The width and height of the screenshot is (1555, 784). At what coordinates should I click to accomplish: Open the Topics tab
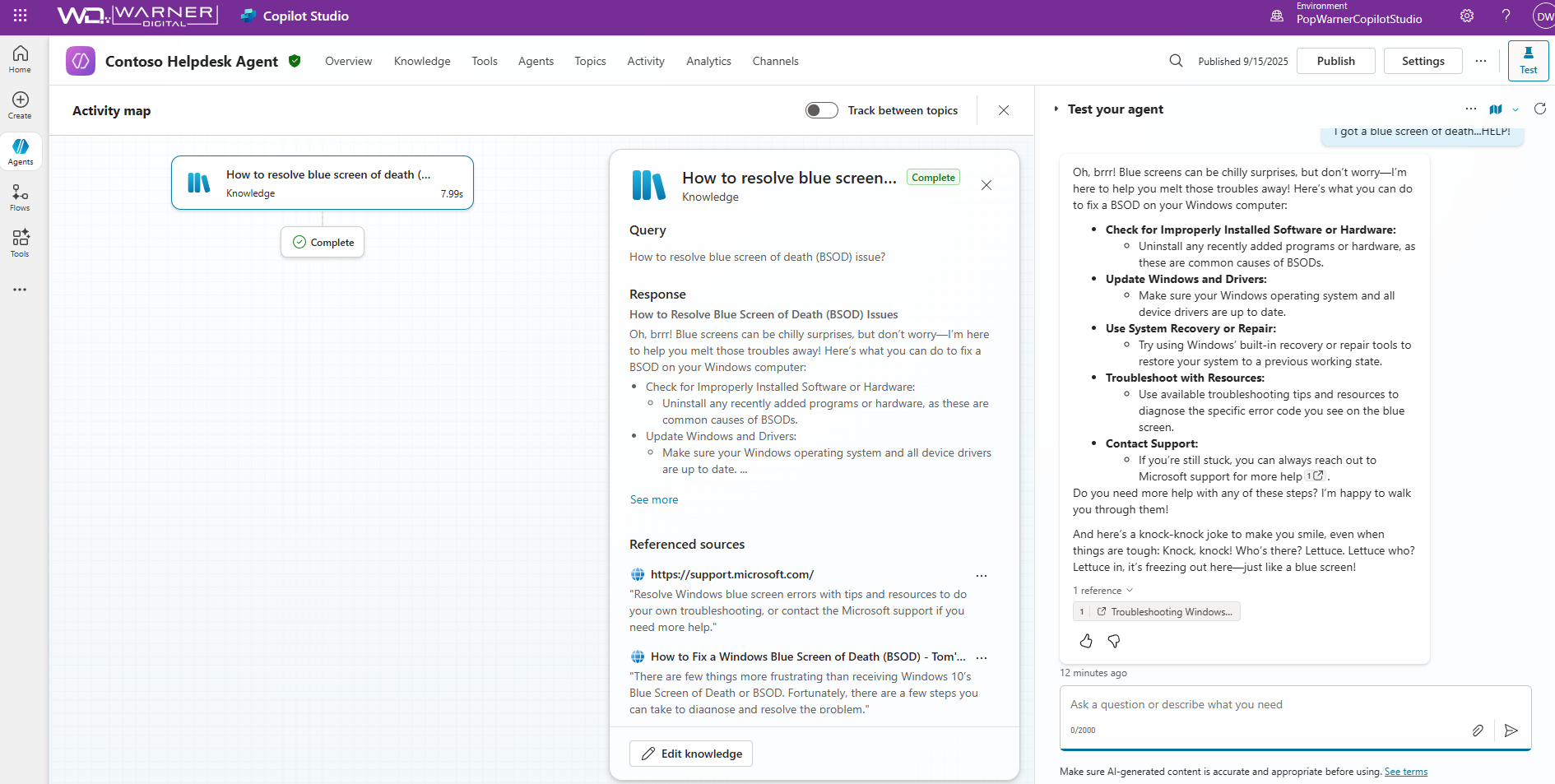(x=590, y=61)
